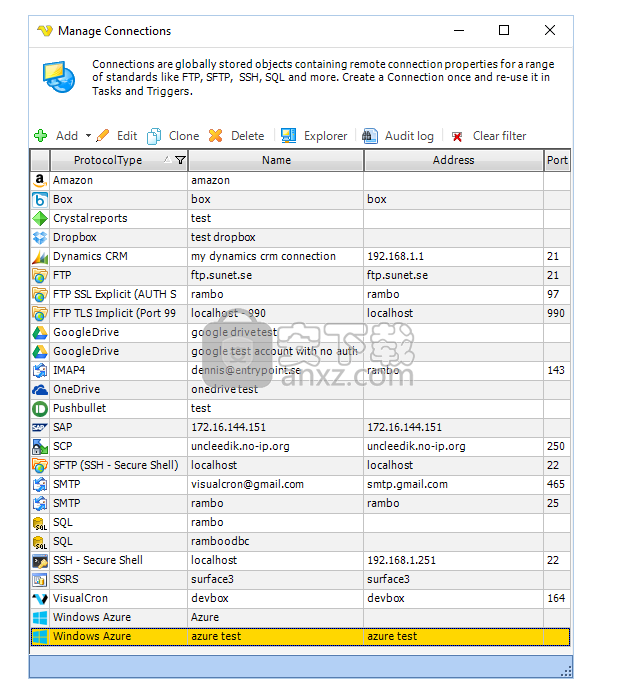Open the Audit log icon
This screenshot has width=620, height=699.
click(x=370, y=136)
